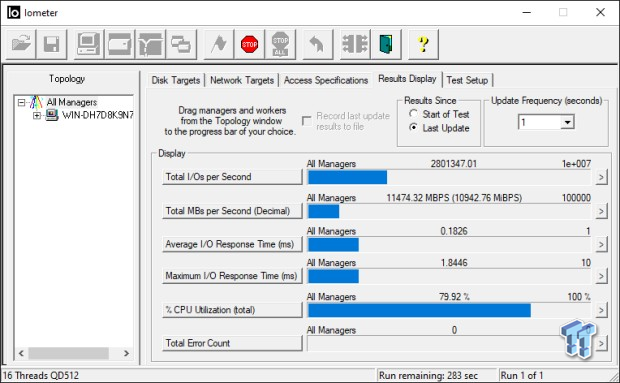
Task: Duplicate the selected worker
Action: click(181, 44)
